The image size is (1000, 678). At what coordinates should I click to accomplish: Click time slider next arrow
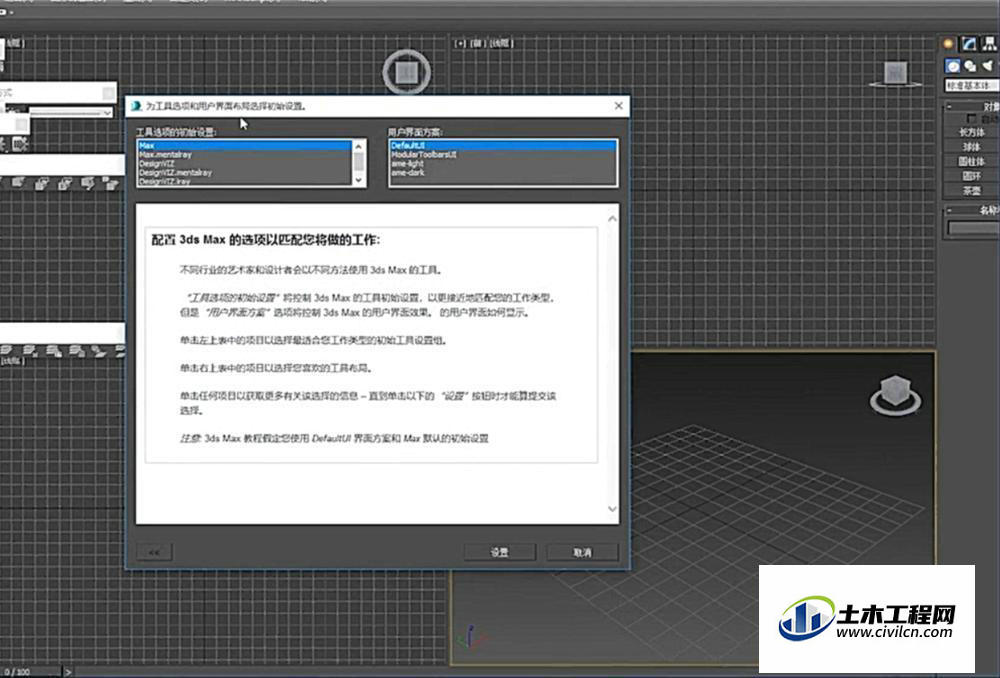click(68, 672)
